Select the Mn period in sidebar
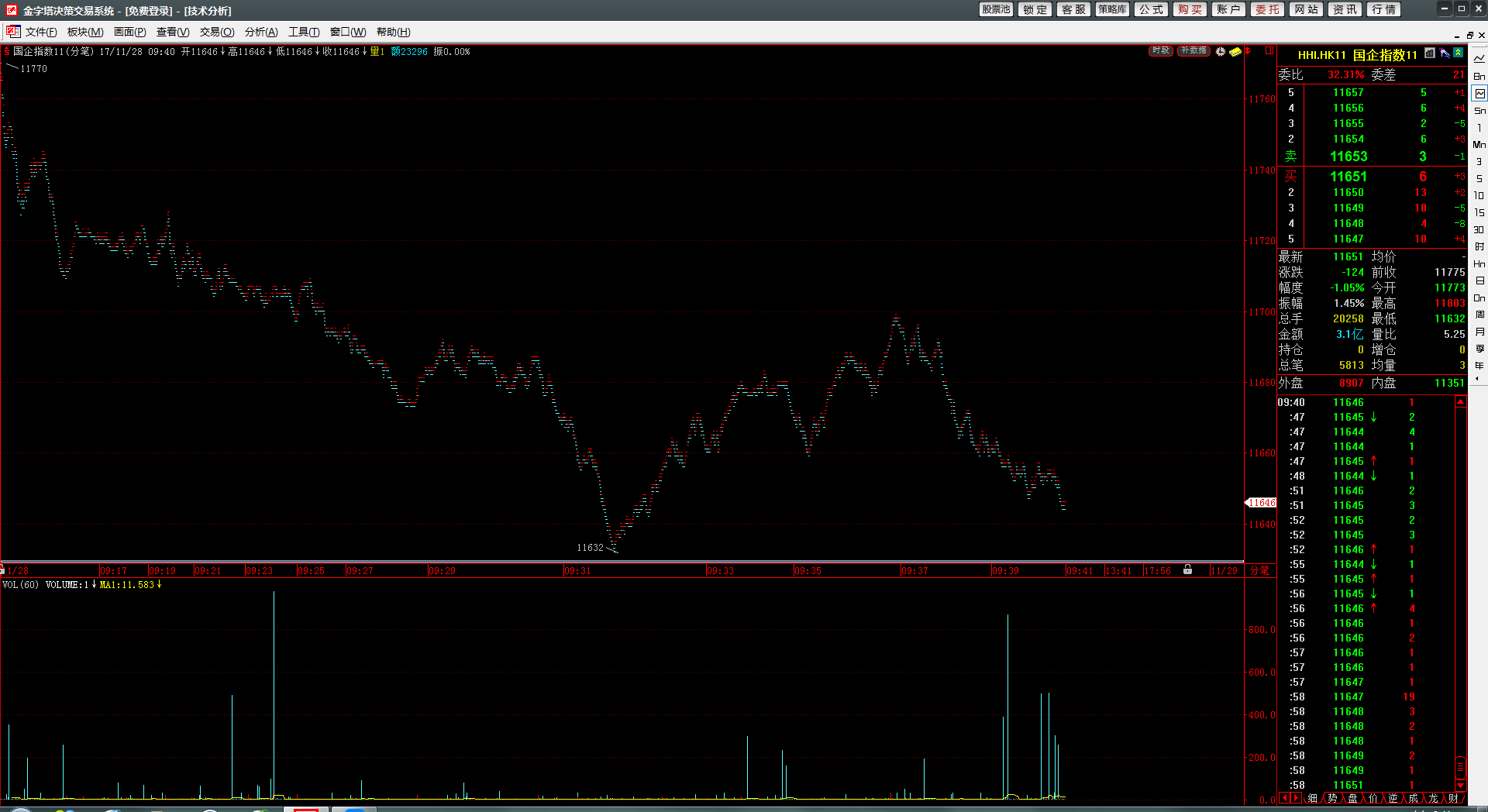The height and width of the screenshot is (812, 1488). click(1479, 144)
